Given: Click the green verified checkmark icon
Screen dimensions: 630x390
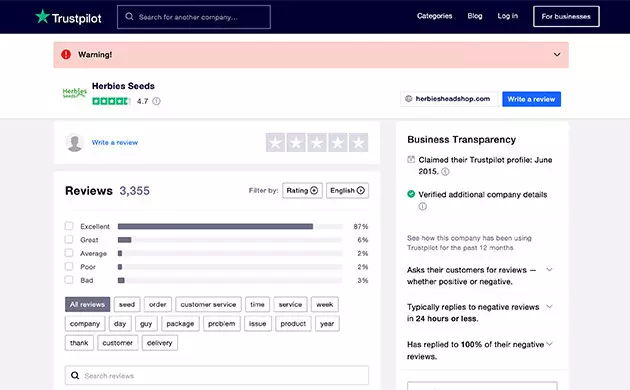Looking at the screenshot, I should tap(411, 194).
